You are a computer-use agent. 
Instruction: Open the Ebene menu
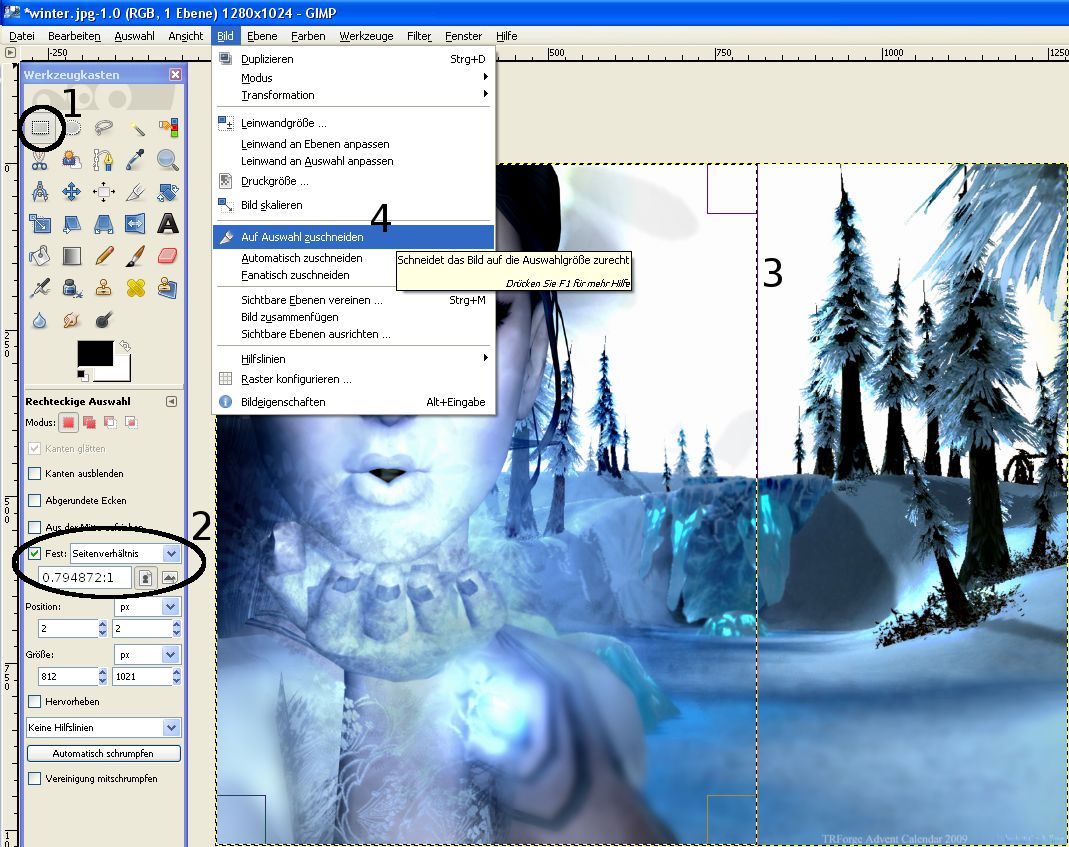point(262,36)
